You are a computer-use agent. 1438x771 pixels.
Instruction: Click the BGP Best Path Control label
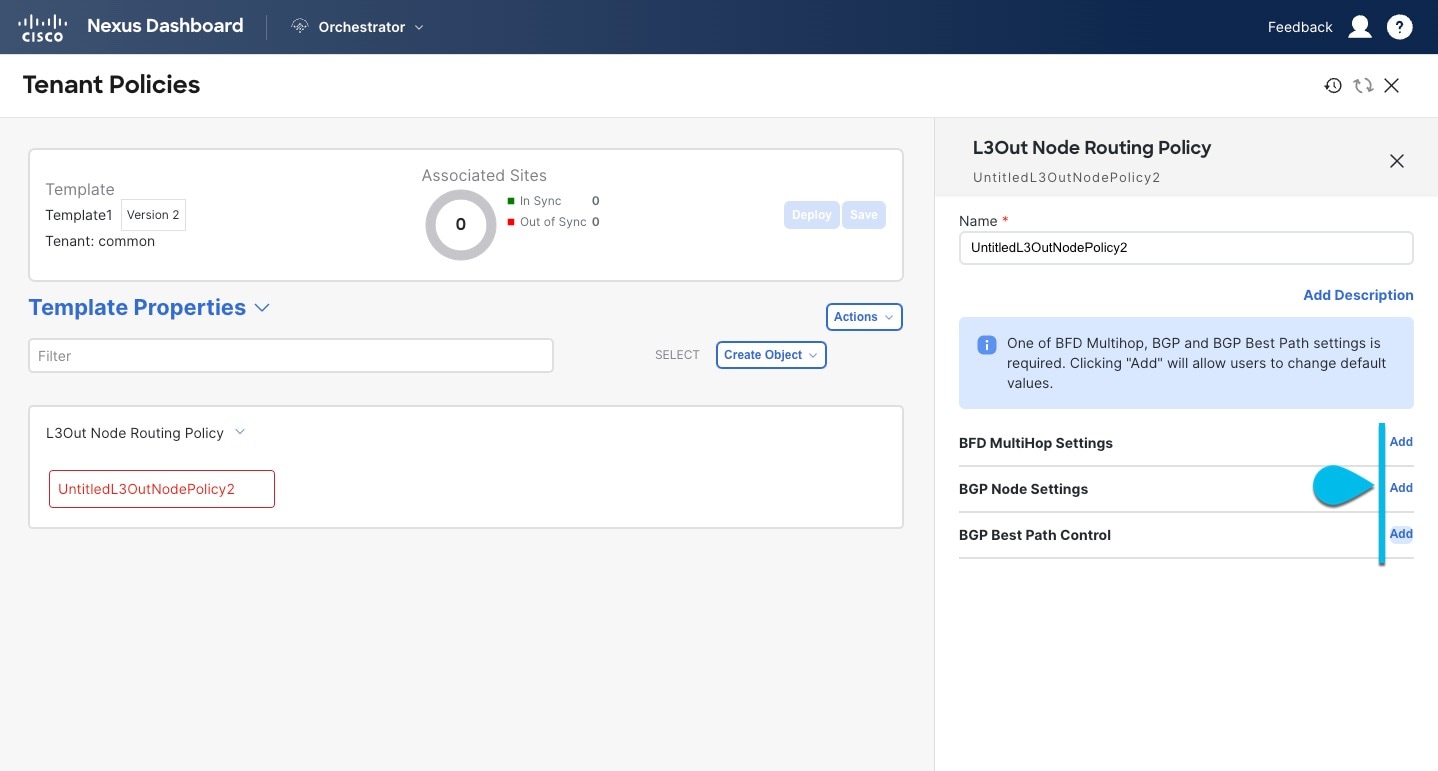(x=1035, y=535)
